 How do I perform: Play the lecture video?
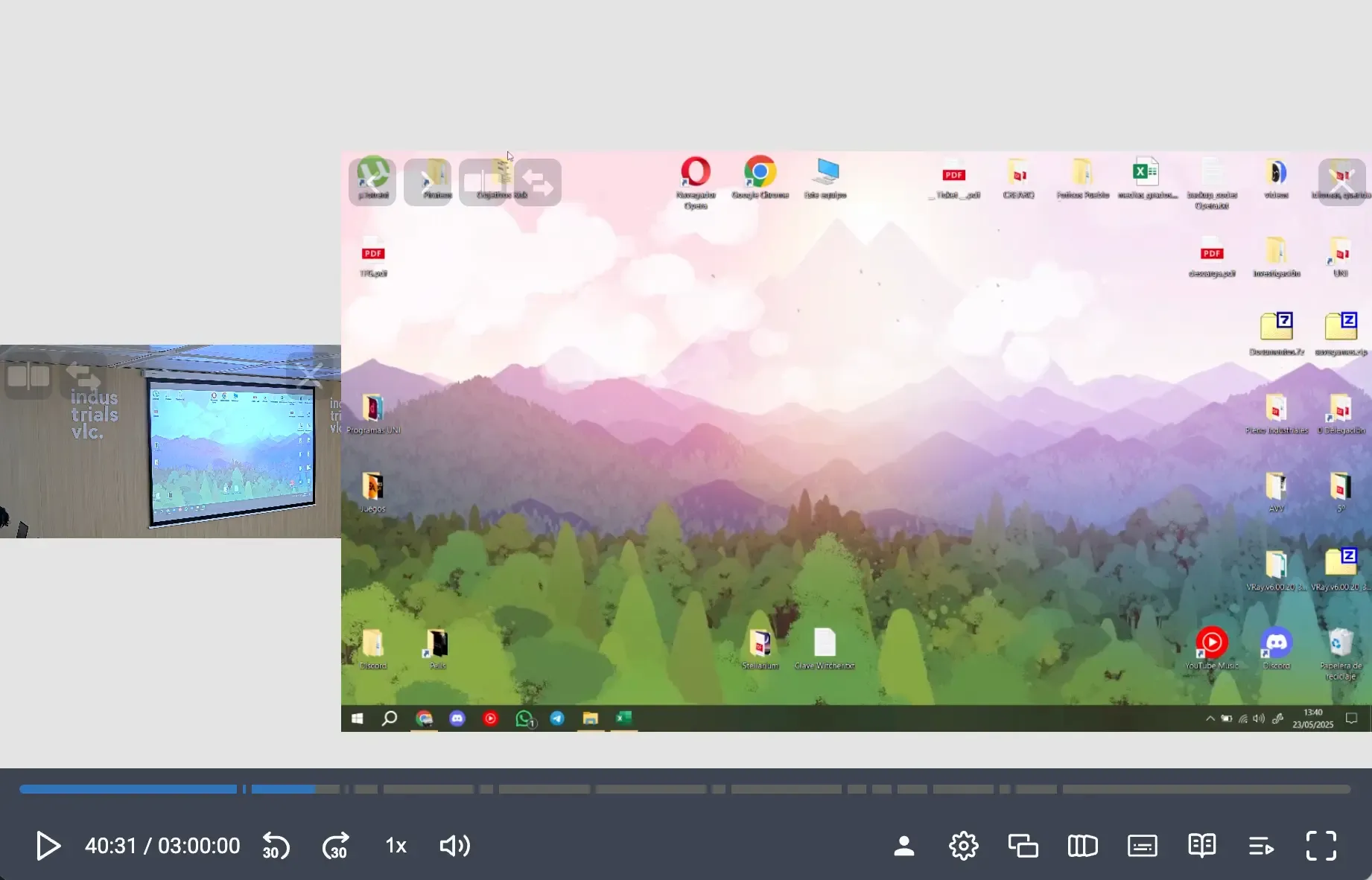(x=48, y=846)
